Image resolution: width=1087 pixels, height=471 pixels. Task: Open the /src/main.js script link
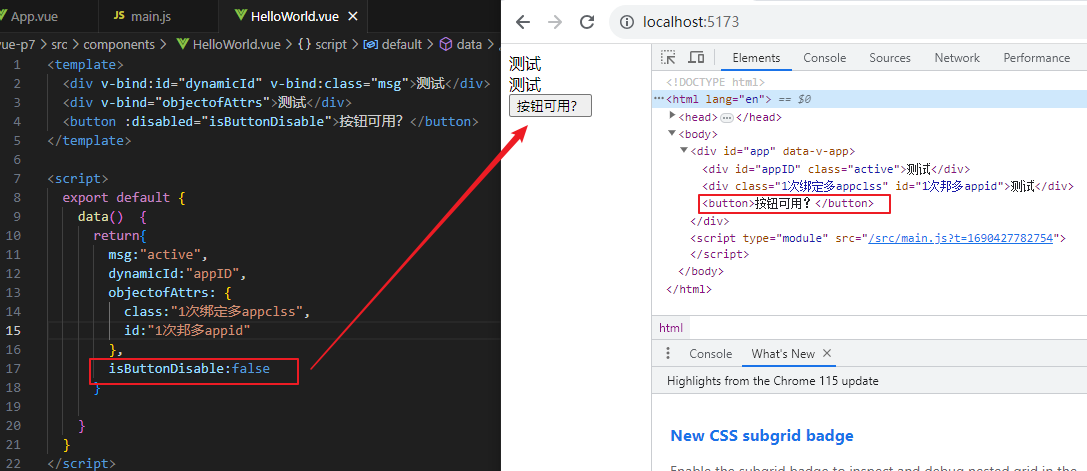click(x=960, y=238)
